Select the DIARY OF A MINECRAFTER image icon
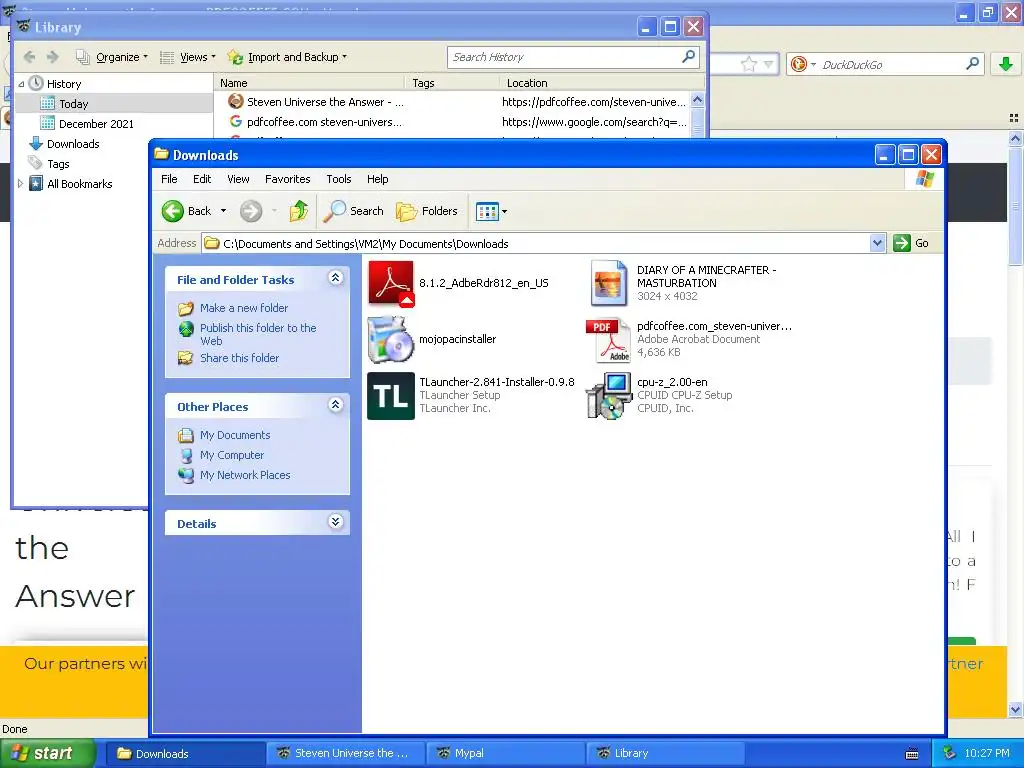 coord(609,283)
